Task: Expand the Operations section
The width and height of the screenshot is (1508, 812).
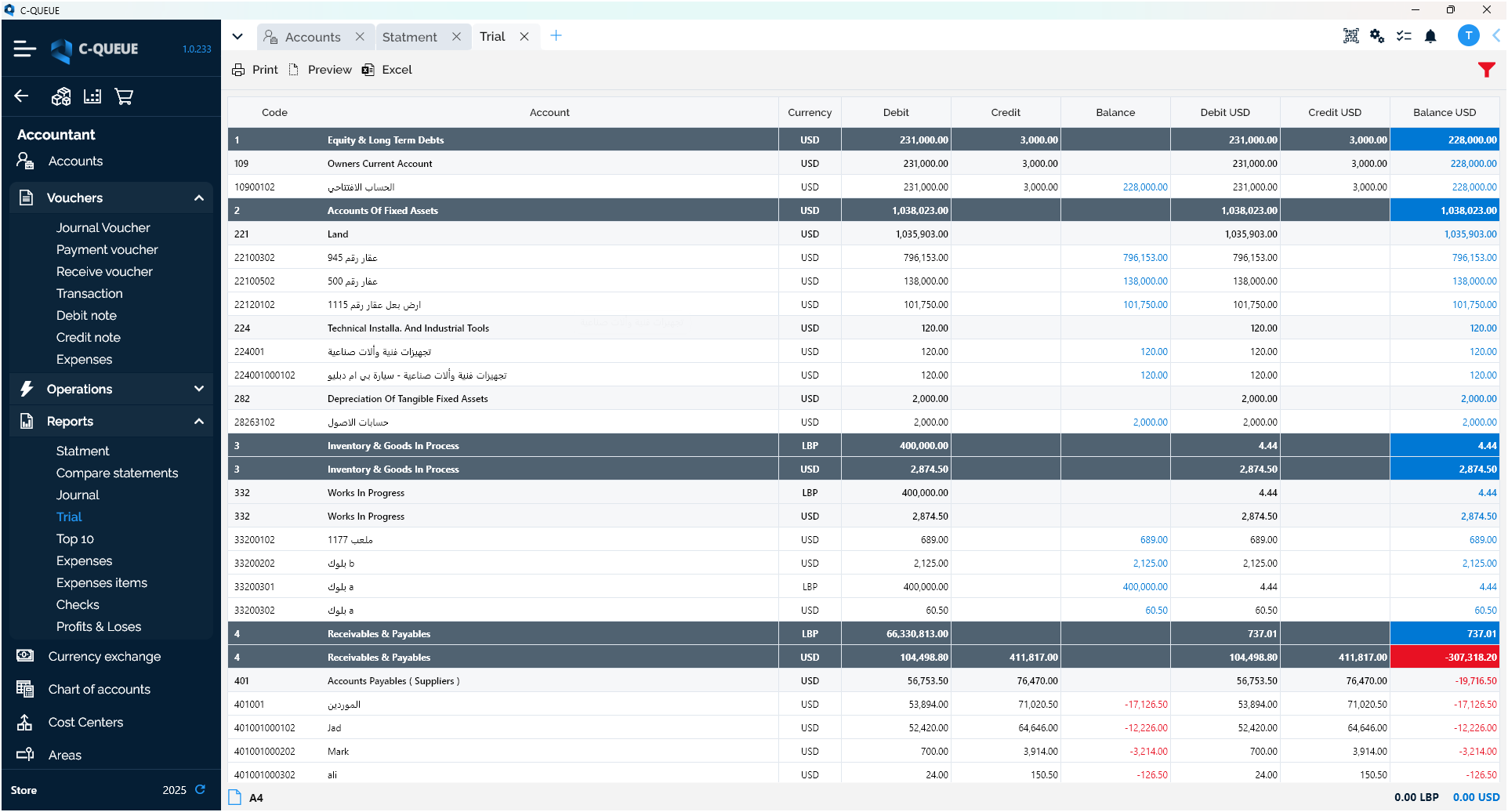Action: tap(199, 389)
